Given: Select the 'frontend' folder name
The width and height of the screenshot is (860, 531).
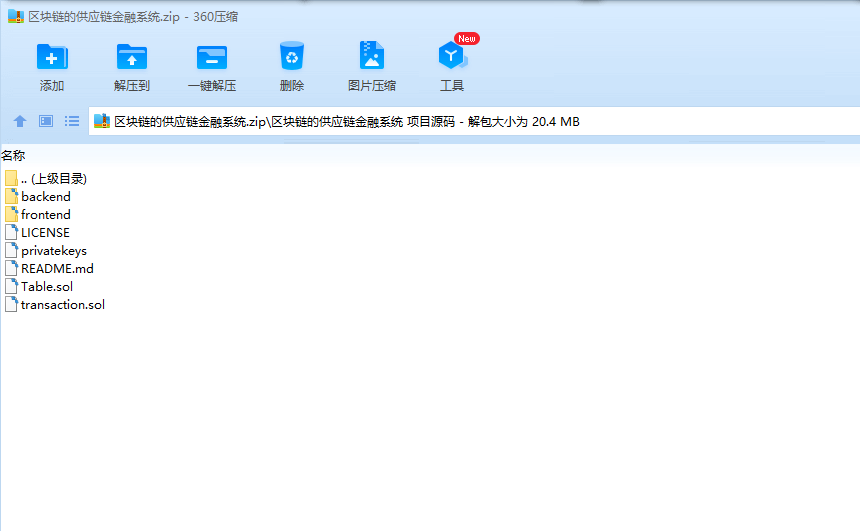Looking at the screenshot, I should [x=46, y=214].
